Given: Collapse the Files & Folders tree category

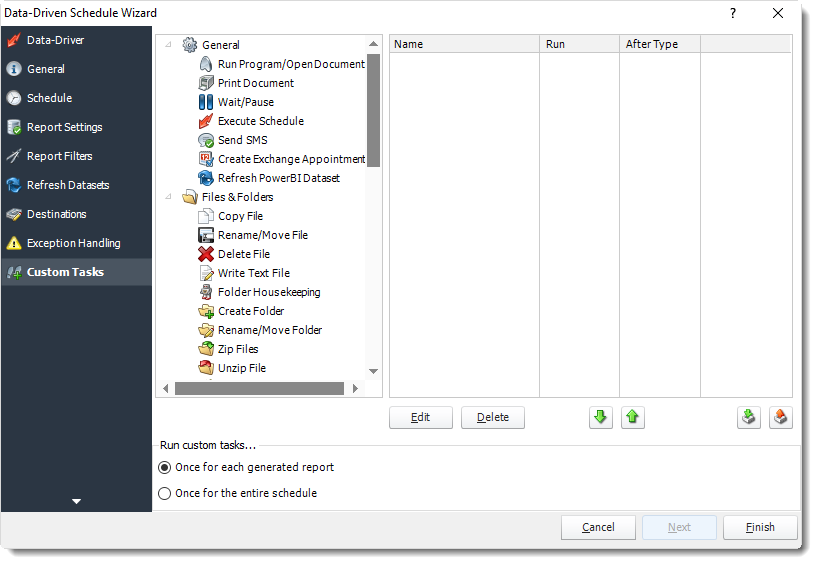Looking at the screenshot, I should pos(168,197).
